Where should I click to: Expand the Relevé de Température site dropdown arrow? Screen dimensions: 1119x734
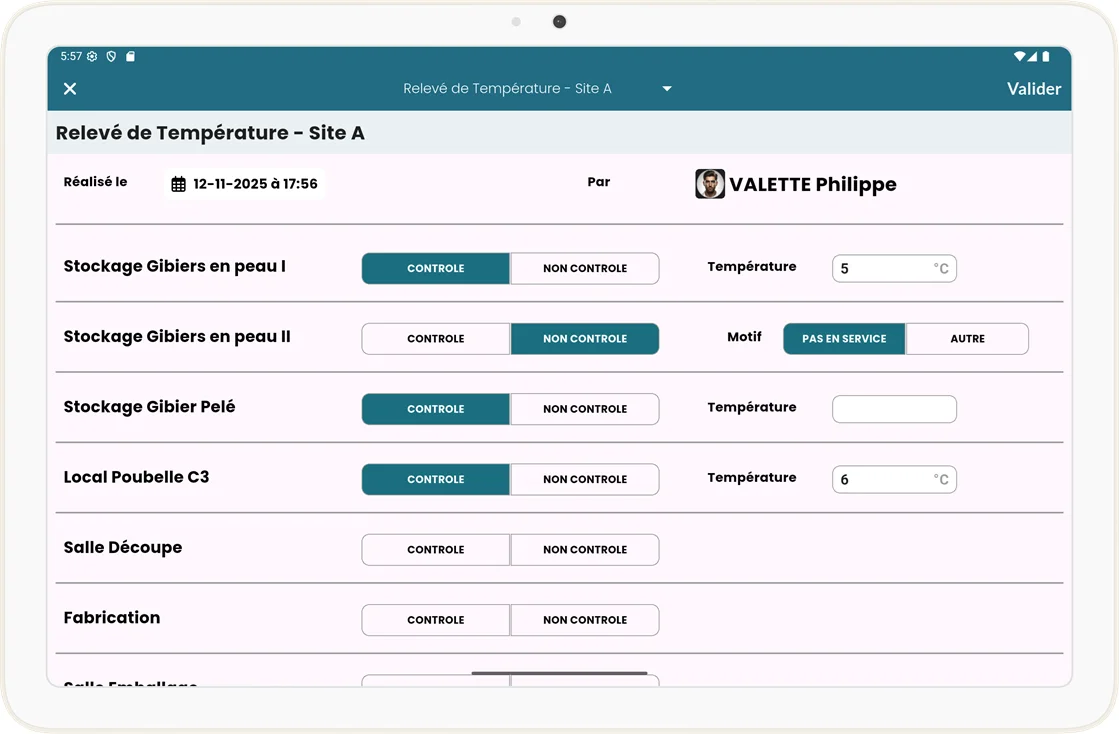(x=667, y=88)
